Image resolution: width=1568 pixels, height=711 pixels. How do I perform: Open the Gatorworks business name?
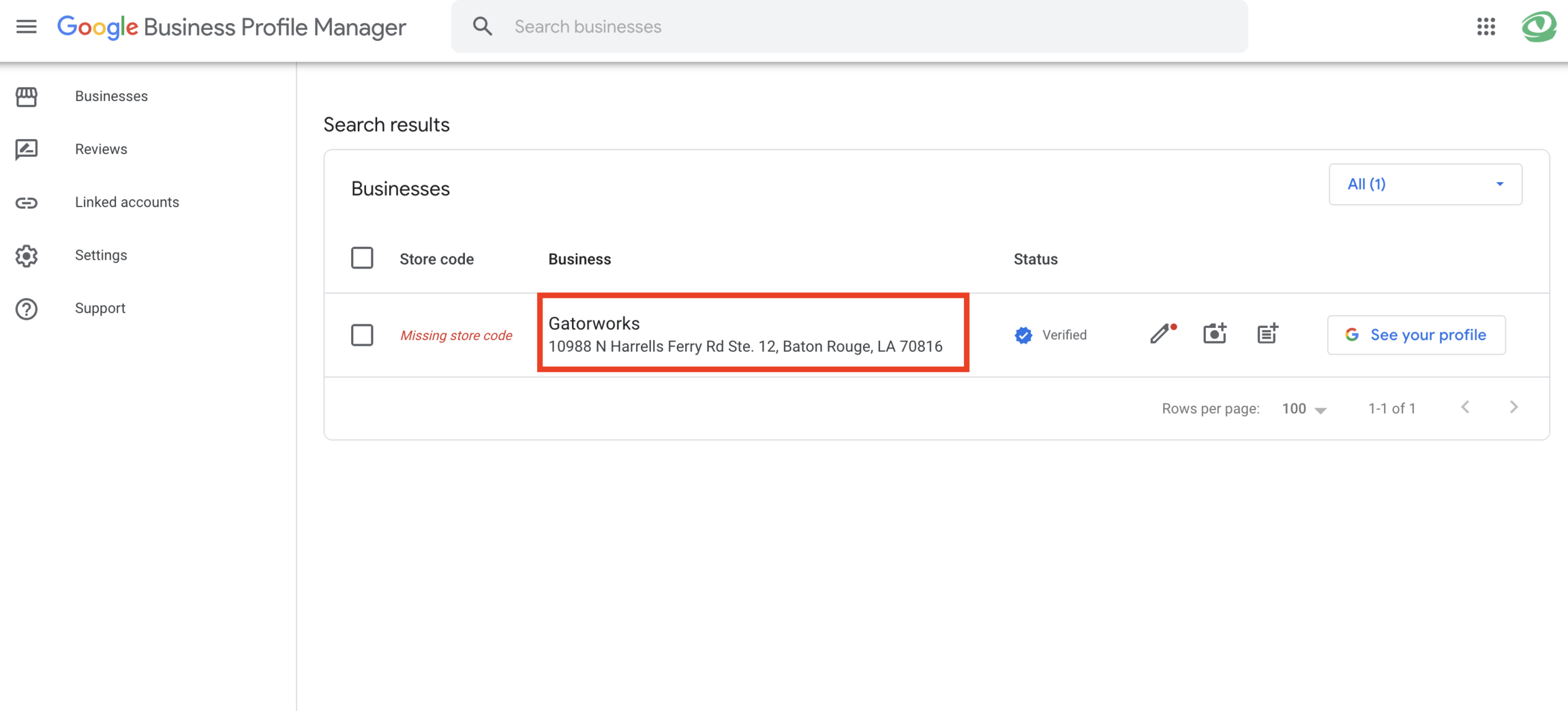(x=594, y=323)
